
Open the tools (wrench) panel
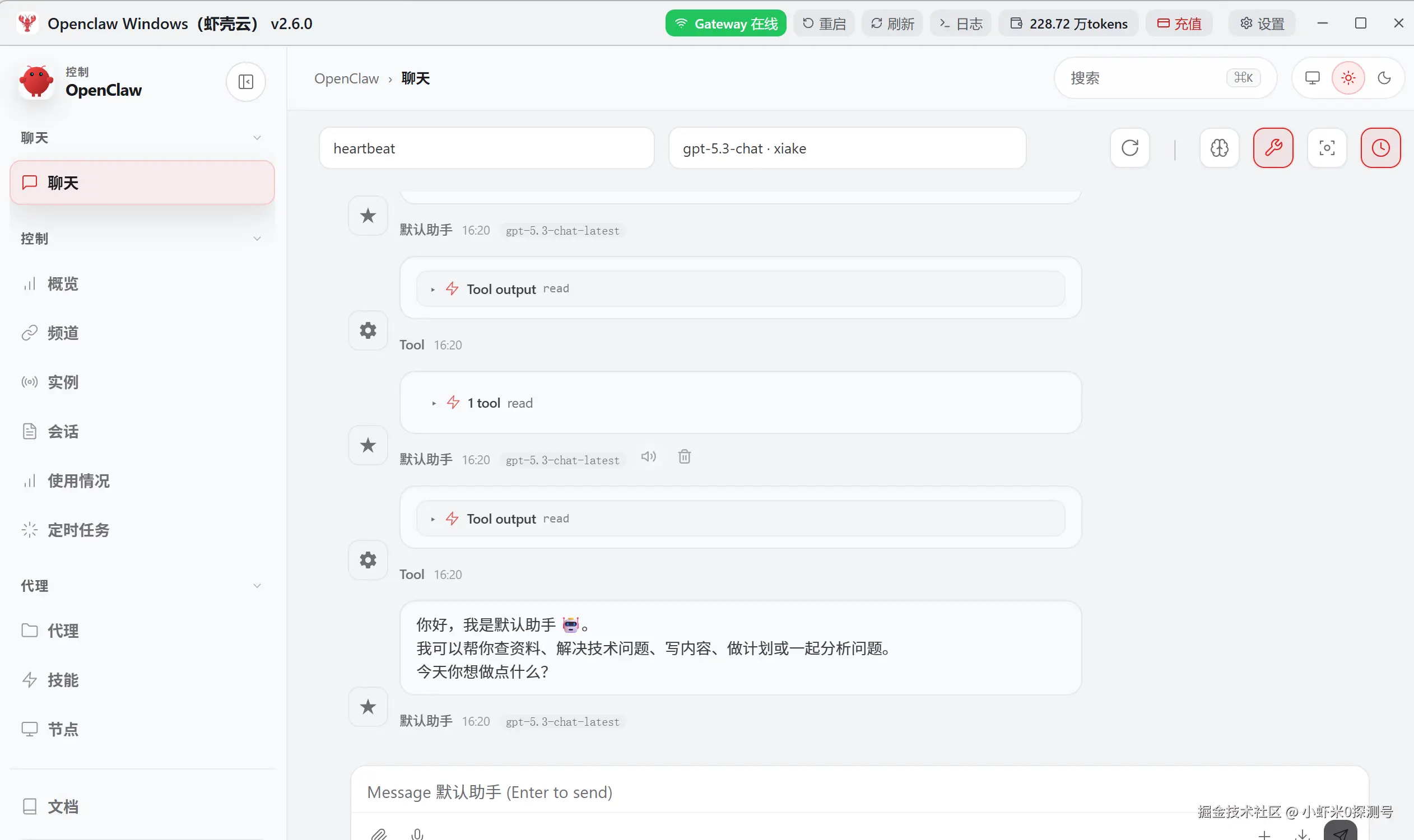click(x=1273, y=148)
